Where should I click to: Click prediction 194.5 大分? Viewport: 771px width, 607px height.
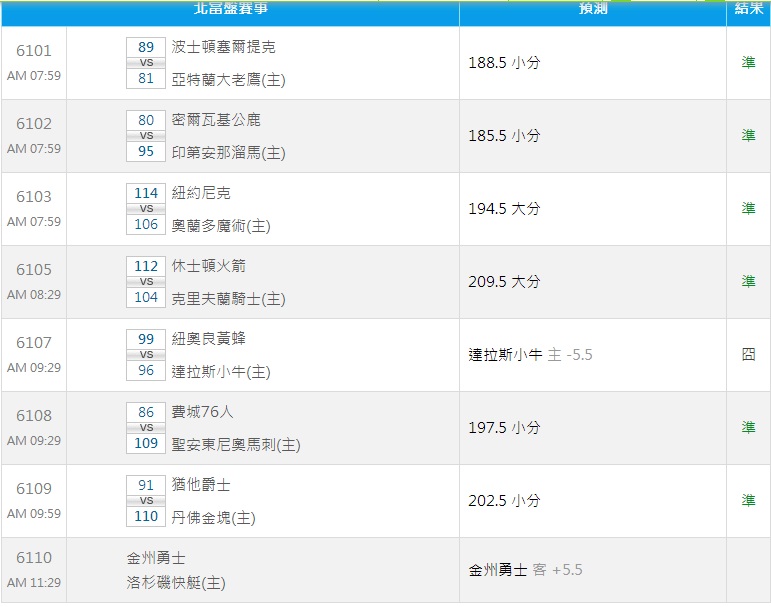(x=504, y=209)
